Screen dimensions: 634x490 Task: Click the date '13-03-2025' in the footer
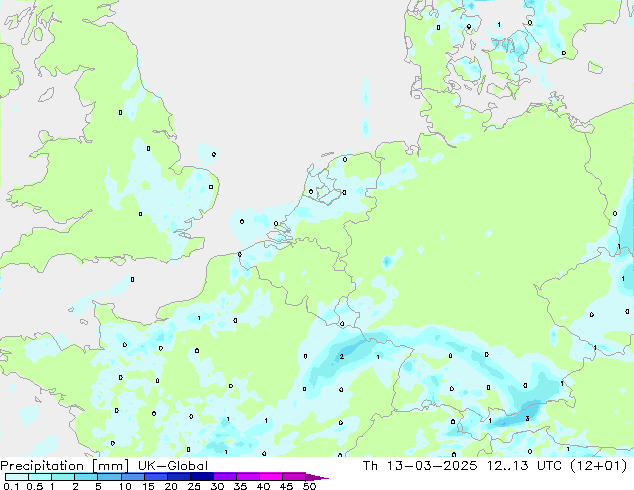(432, 466)
